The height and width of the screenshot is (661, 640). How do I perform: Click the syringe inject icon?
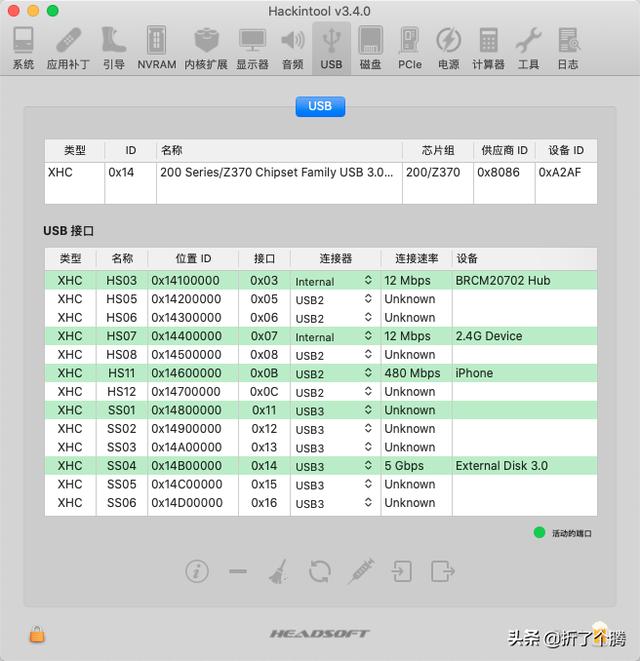tap(361, 572)
